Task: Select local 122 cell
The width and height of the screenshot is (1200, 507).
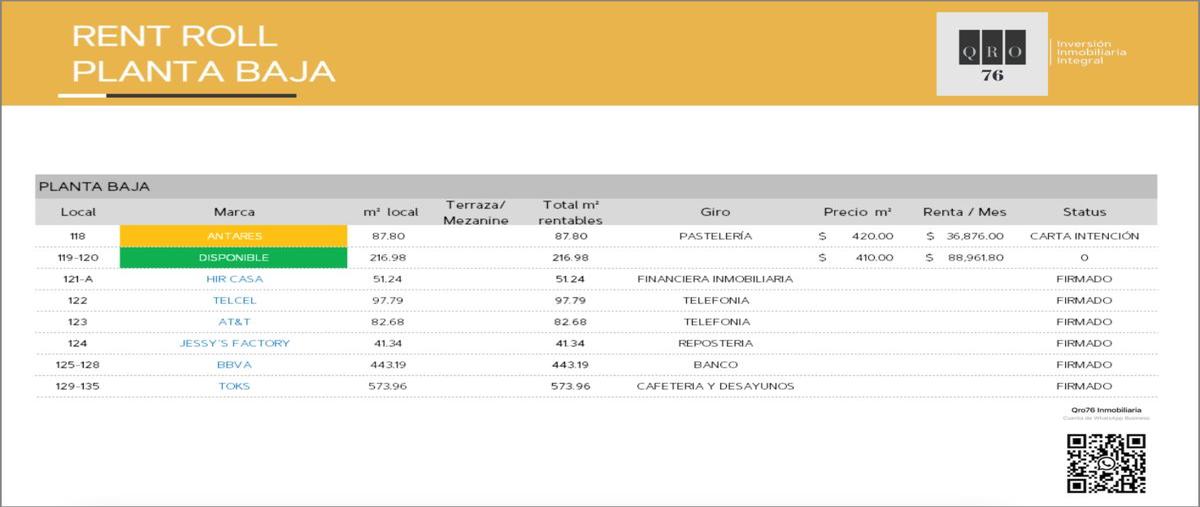Action: (x=78, y=300)
